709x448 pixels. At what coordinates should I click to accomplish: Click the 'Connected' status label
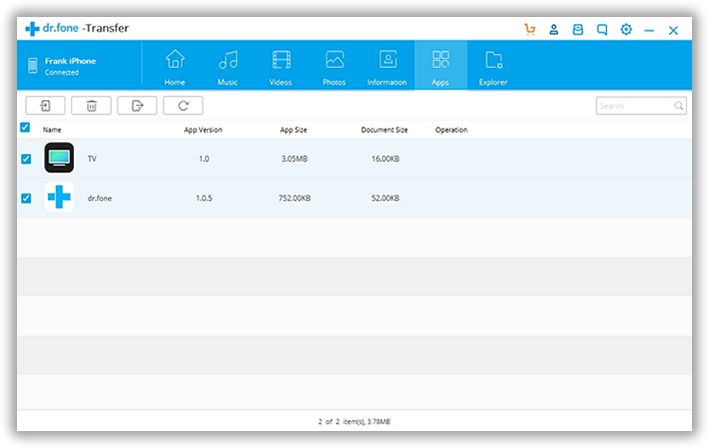pos(61,72)
